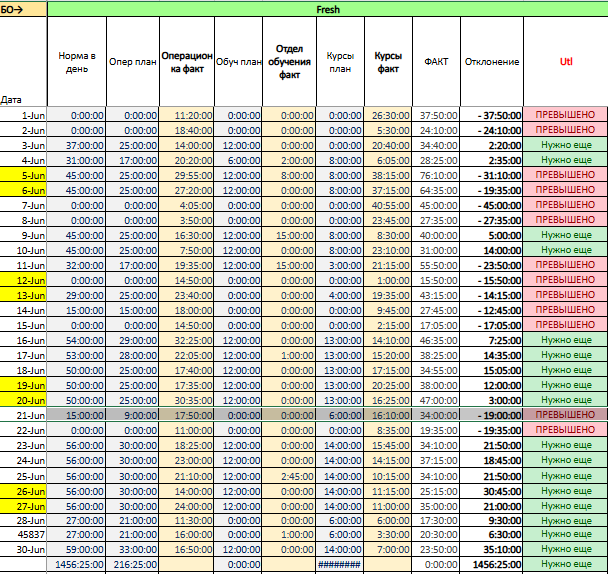The height and width of the screenshot is (574, 608).
Task: Select the 18:25:00 cell in the 23-Jun row
Action: pos(187,445)
